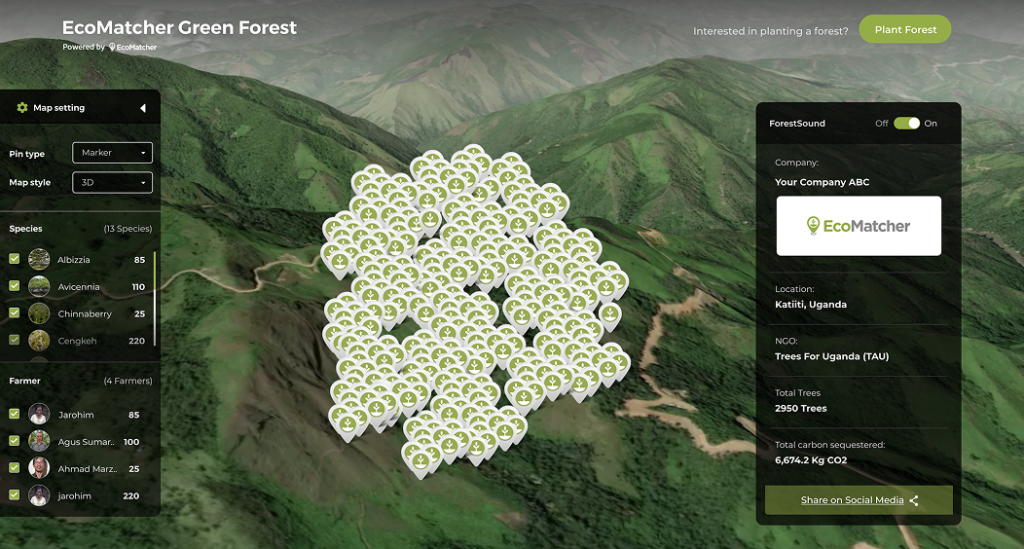Click the EcoMatcher company logo card

click(859, 226)
